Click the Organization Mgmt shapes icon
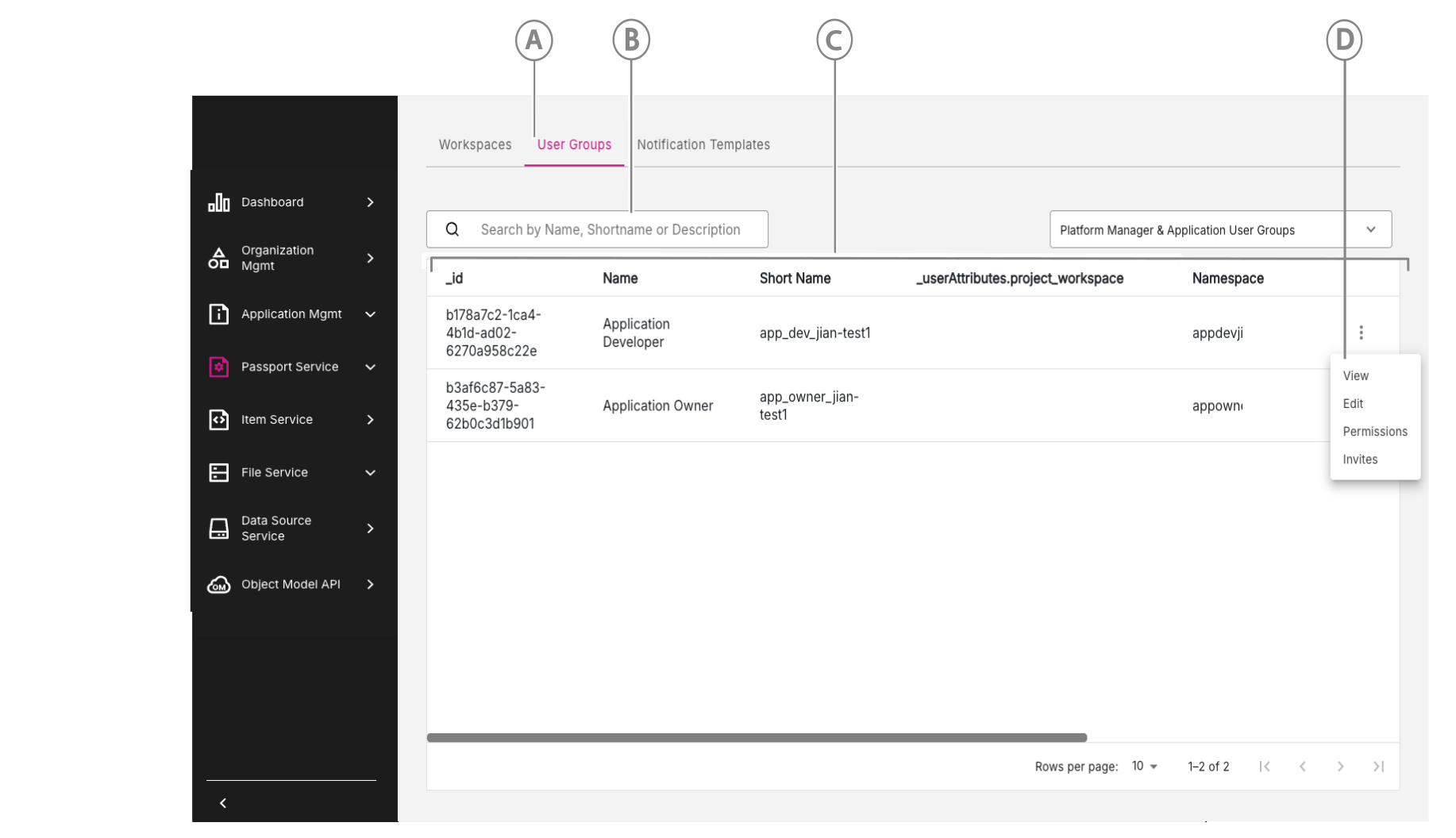The width and height of the screenshot is (1456, 838). point(218,258)
